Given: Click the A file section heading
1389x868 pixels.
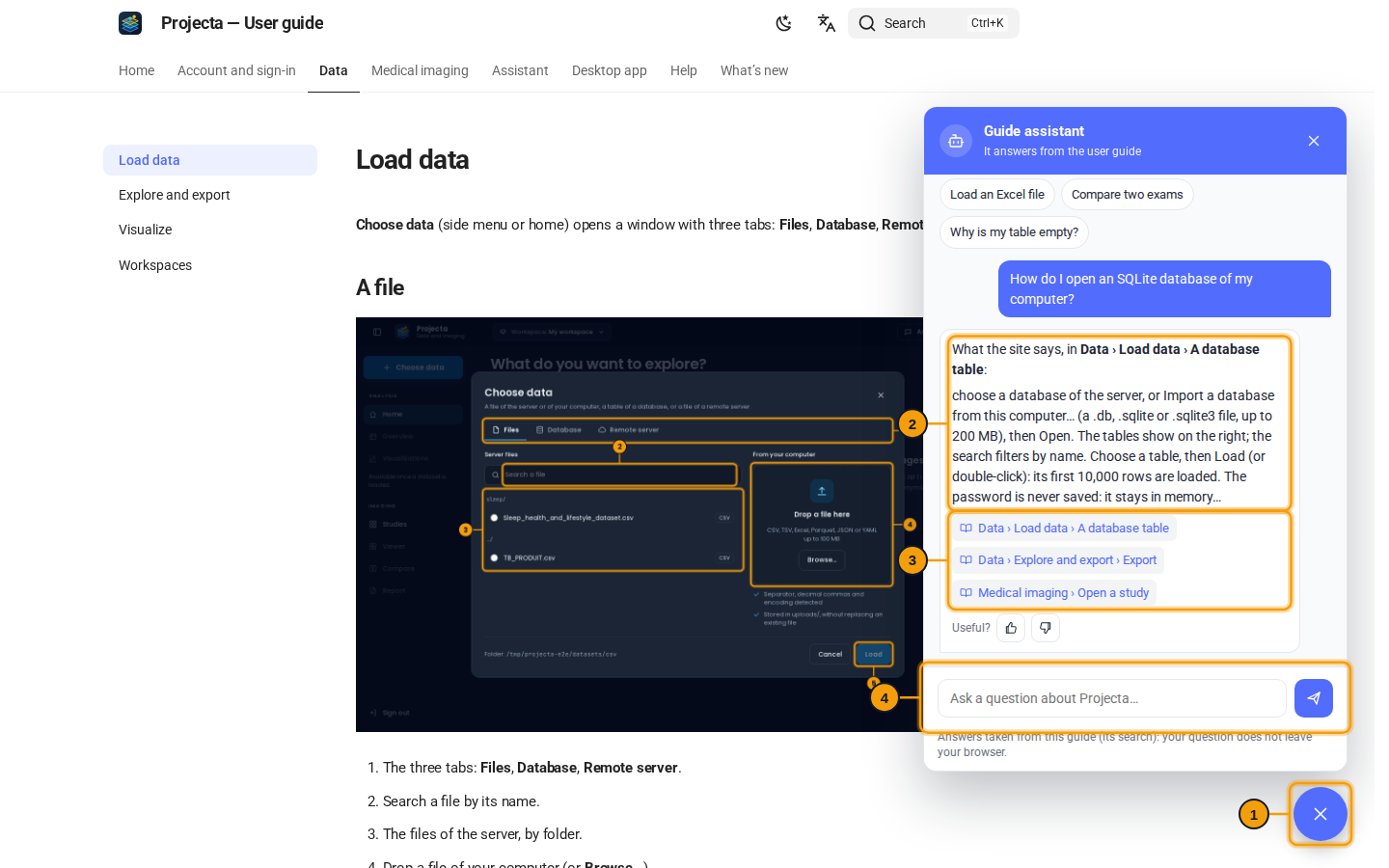Looking at the screenshot, I should point(380,287).
